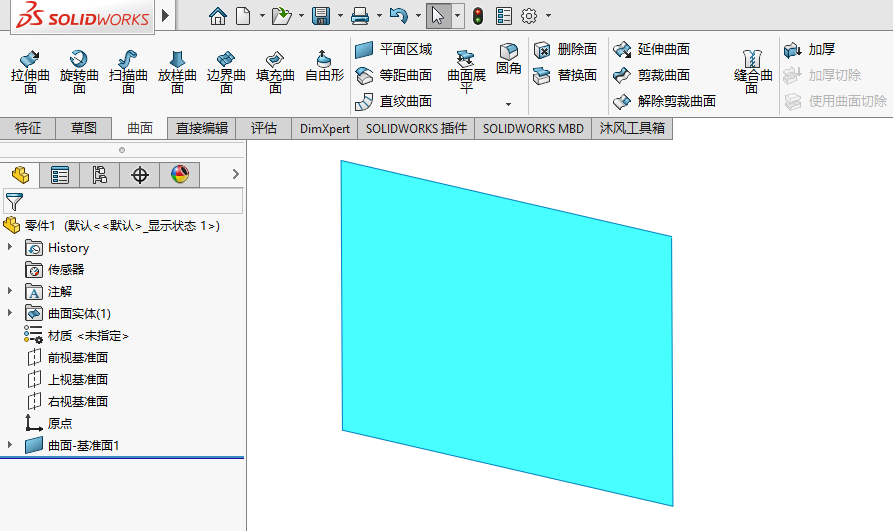
Task: Expand the History tree node
Action: 11,247
